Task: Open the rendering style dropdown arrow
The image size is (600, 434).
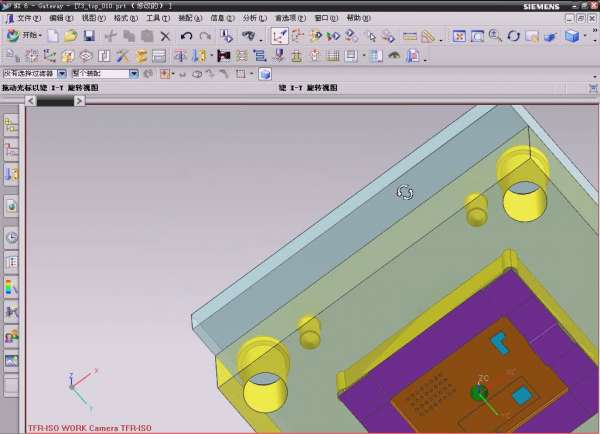Action: coord(586,36)
